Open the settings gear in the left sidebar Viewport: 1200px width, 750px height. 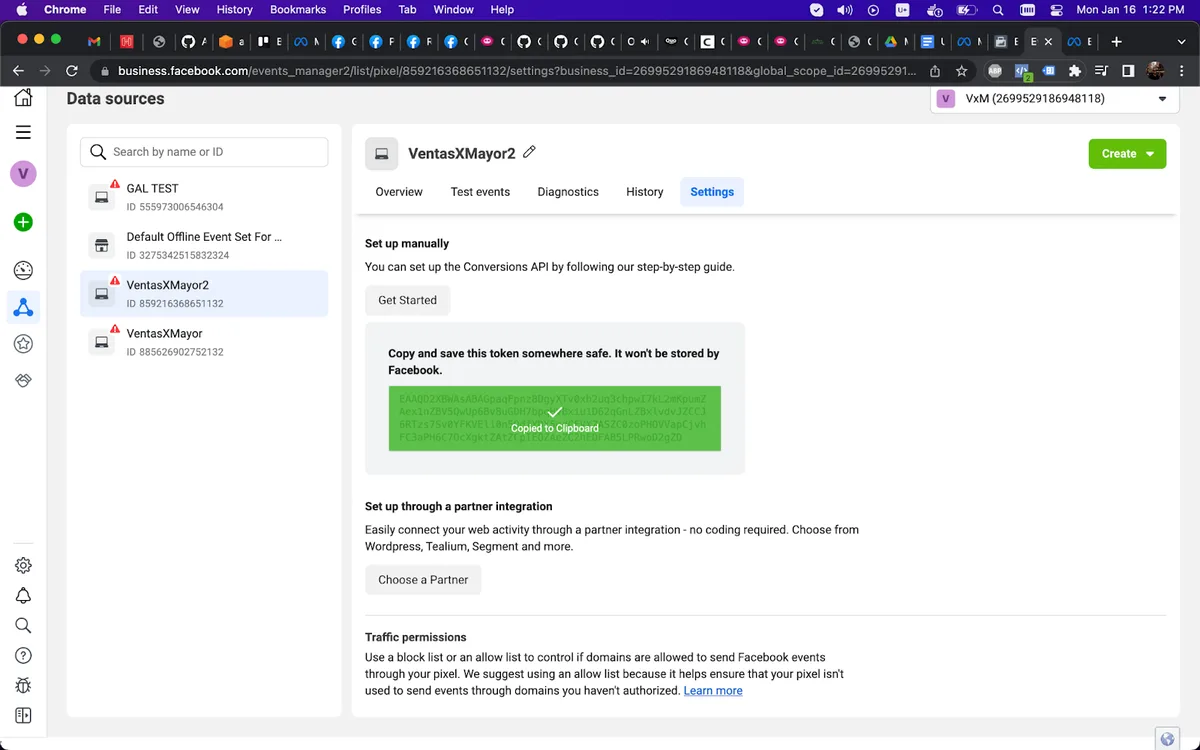coord(23,565)
